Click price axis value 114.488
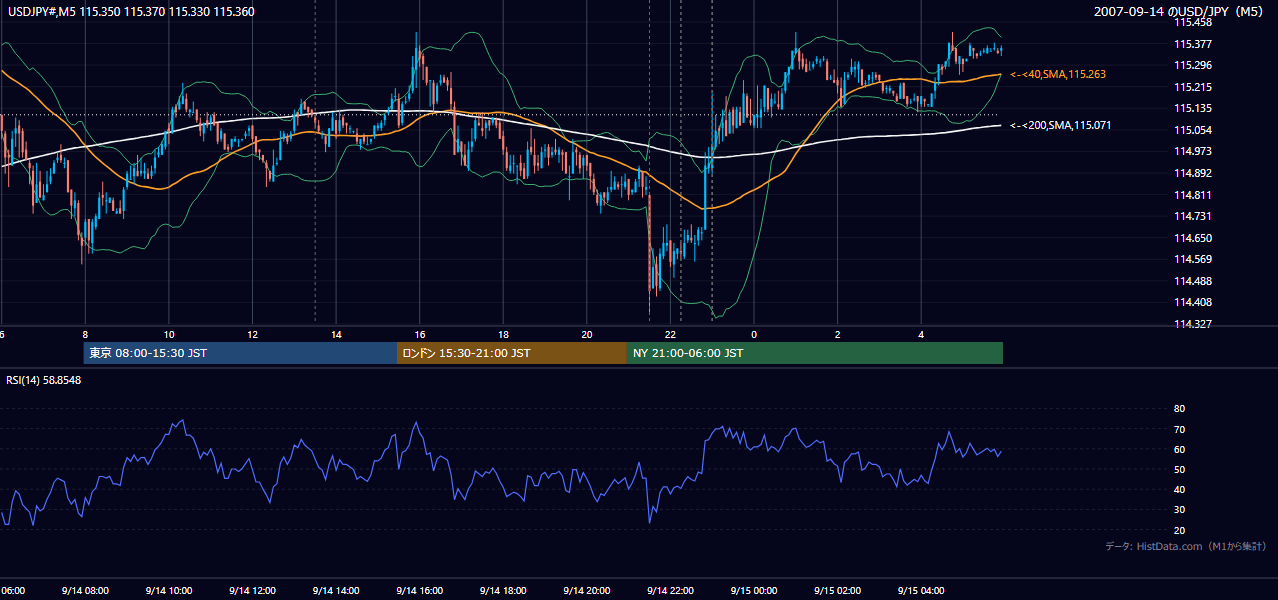1278x600 pixels. coord(1193,281)
